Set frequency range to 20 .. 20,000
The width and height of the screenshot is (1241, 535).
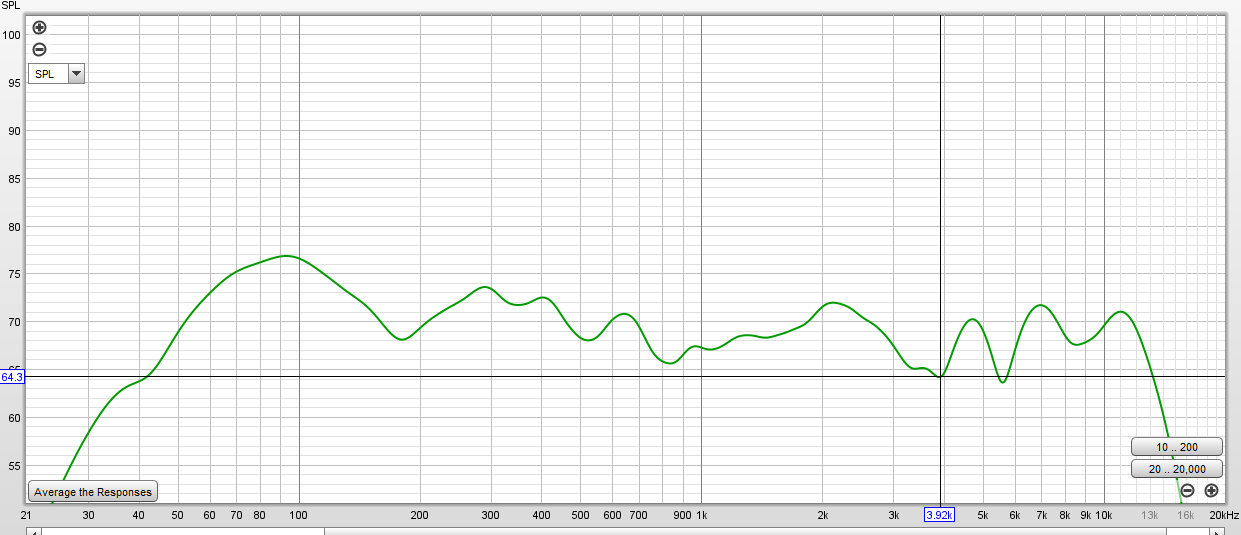(1176, 469)
